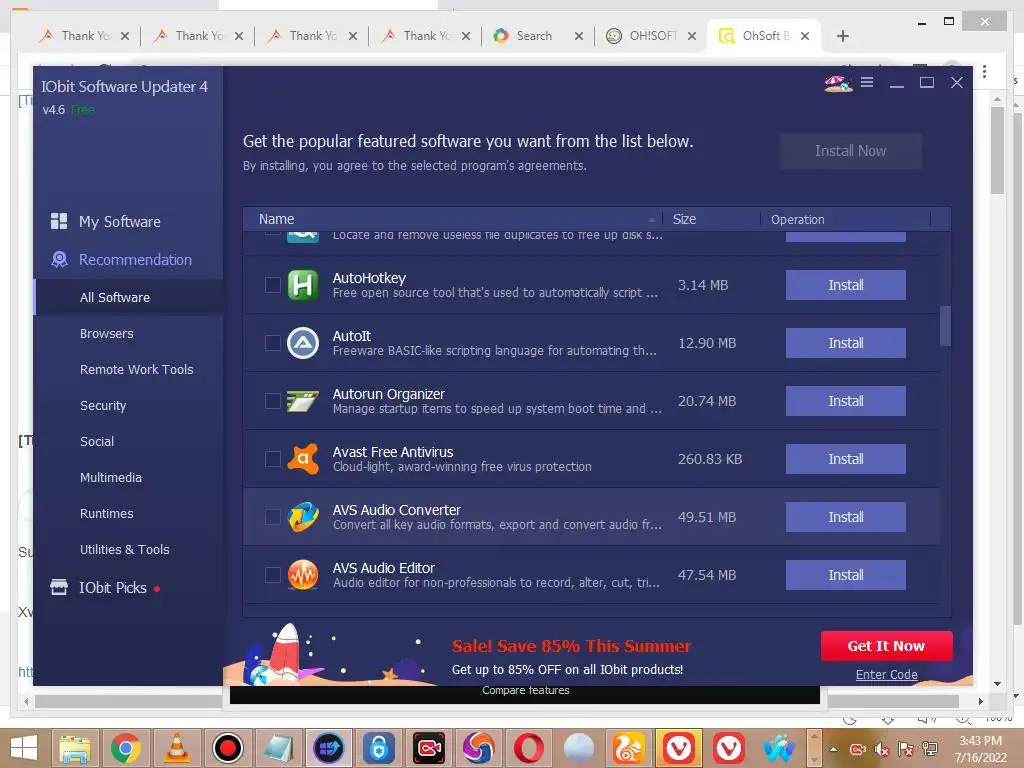Click the IObit Software Updater 4 title
1024x768 pixels.
pos(124,87)
